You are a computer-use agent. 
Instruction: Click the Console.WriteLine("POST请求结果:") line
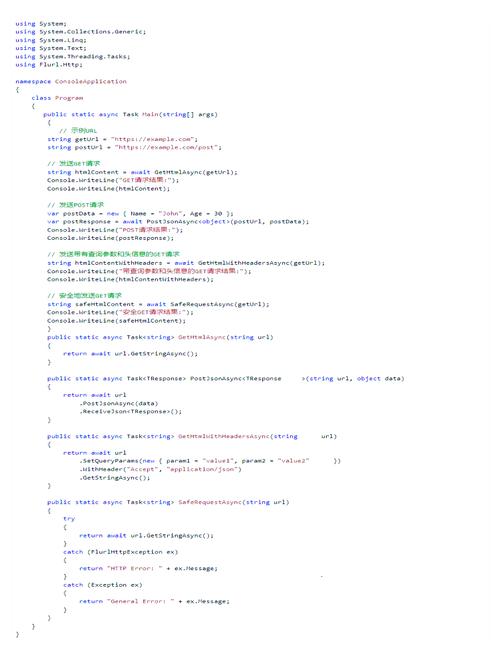(x=115, y=230)
